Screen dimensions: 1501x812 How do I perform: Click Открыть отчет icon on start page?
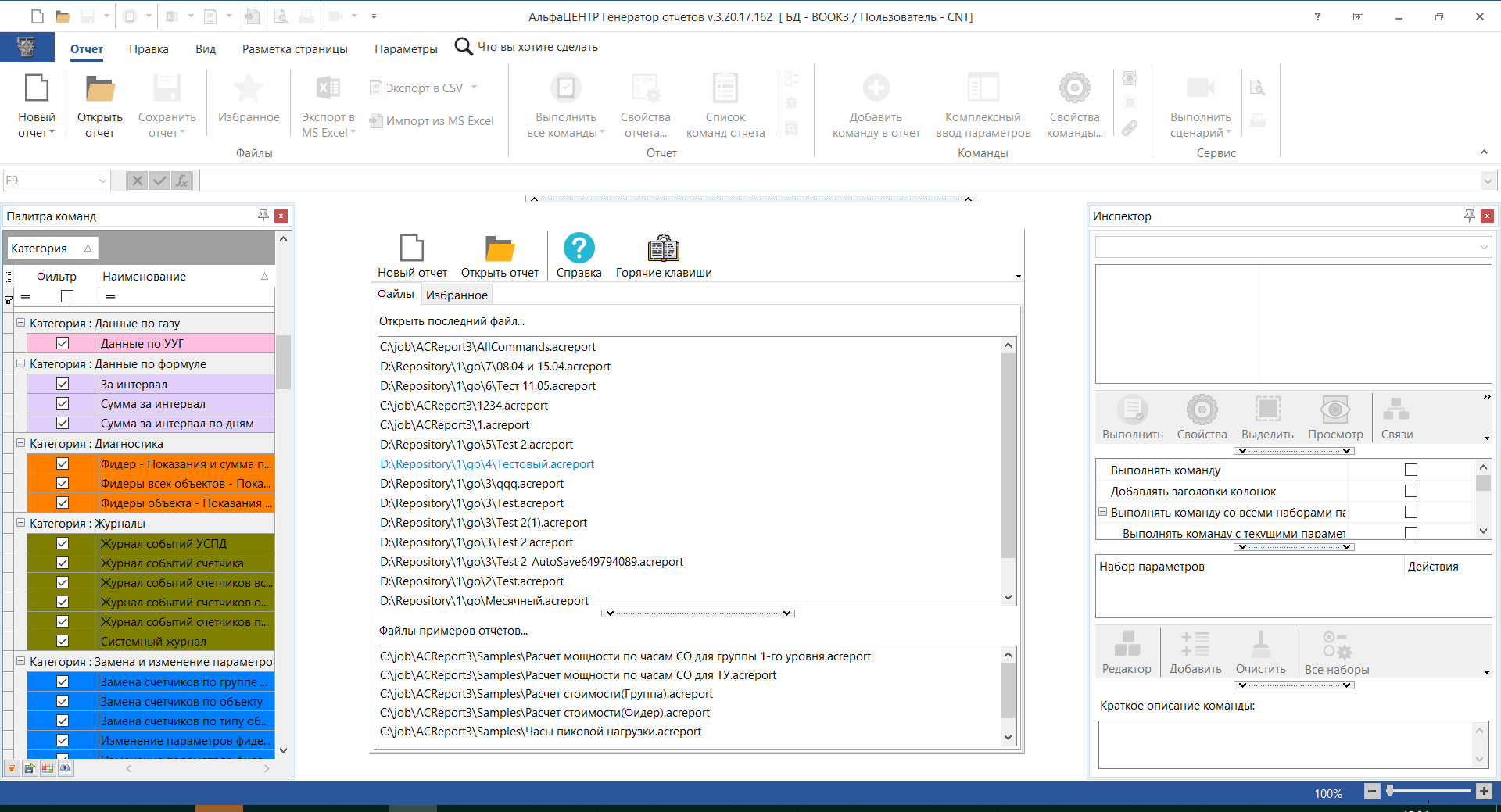tap(500, 249)
